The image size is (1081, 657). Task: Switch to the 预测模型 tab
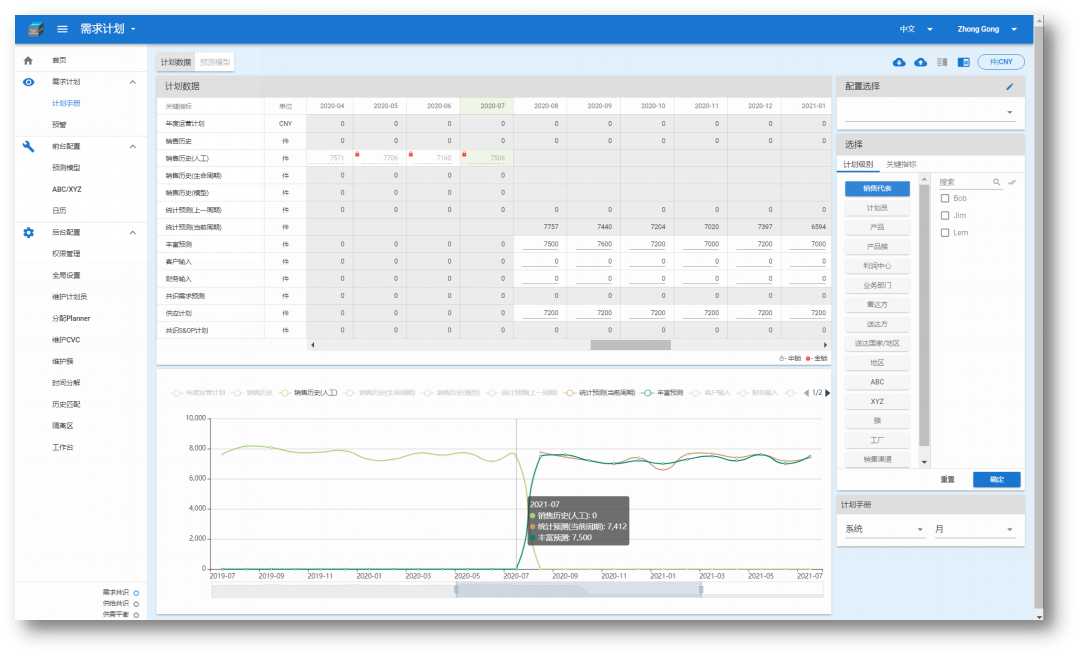215,62
